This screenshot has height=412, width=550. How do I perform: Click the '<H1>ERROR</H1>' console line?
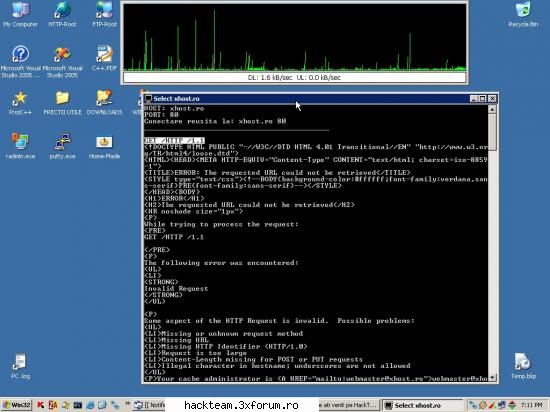(x=174, y=198)
